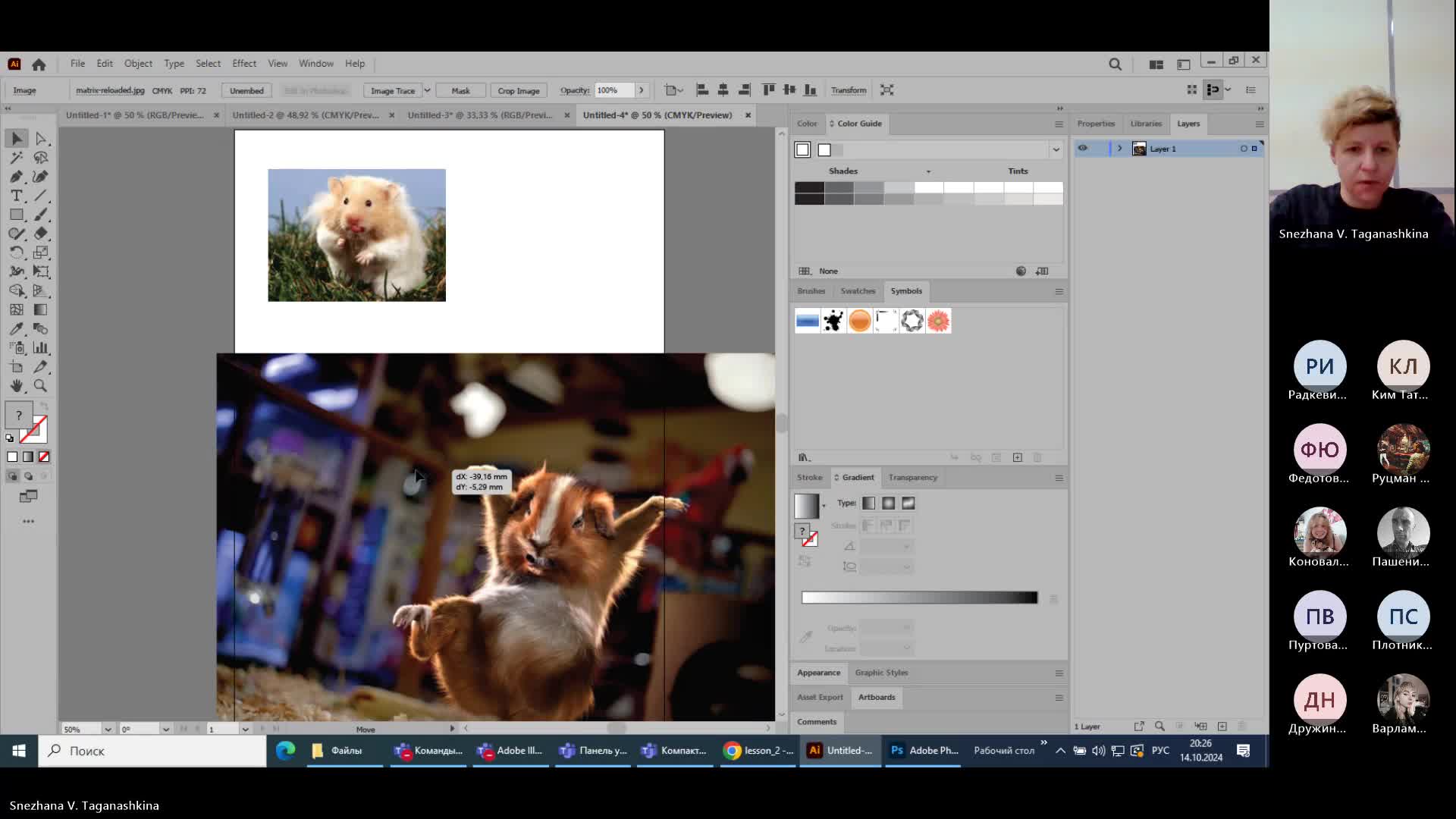Click the Unembed button
This screenshot has height=819, width=1456.
tap(246, 90)
